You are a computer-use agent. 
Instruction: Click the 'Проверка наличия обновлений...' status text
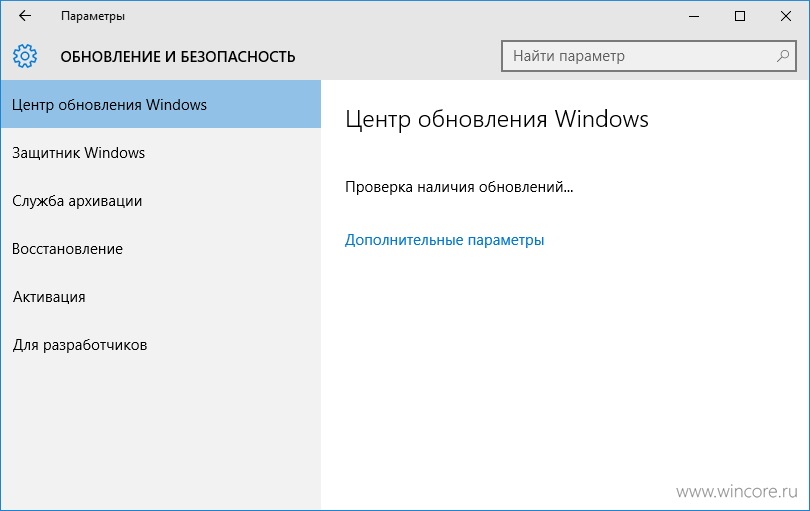coord(459,187)
